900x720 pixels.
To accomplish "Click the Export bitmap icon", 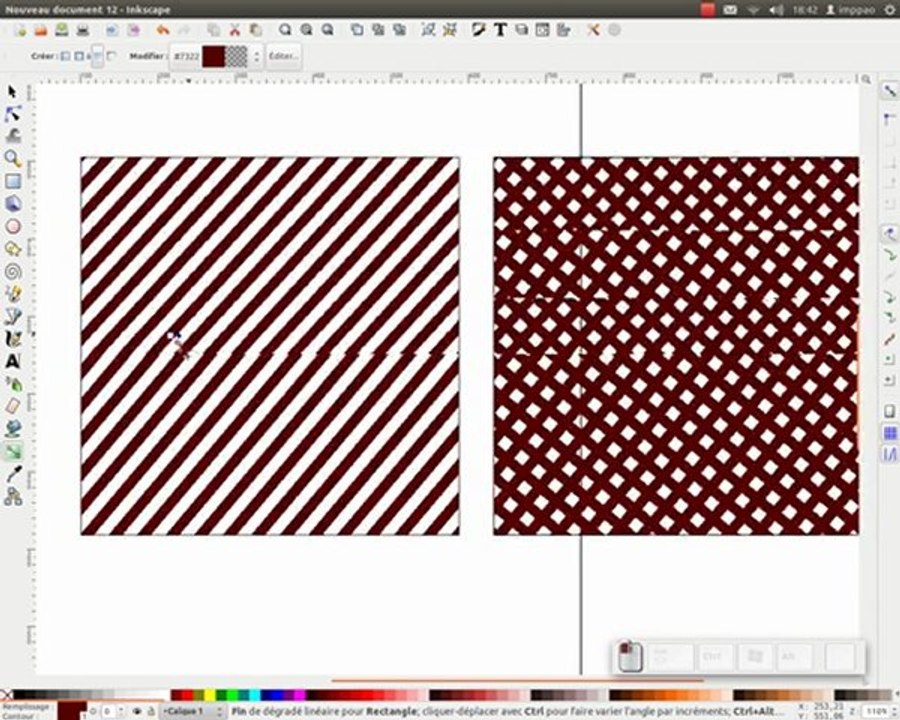I will click(x=133, y=30).
